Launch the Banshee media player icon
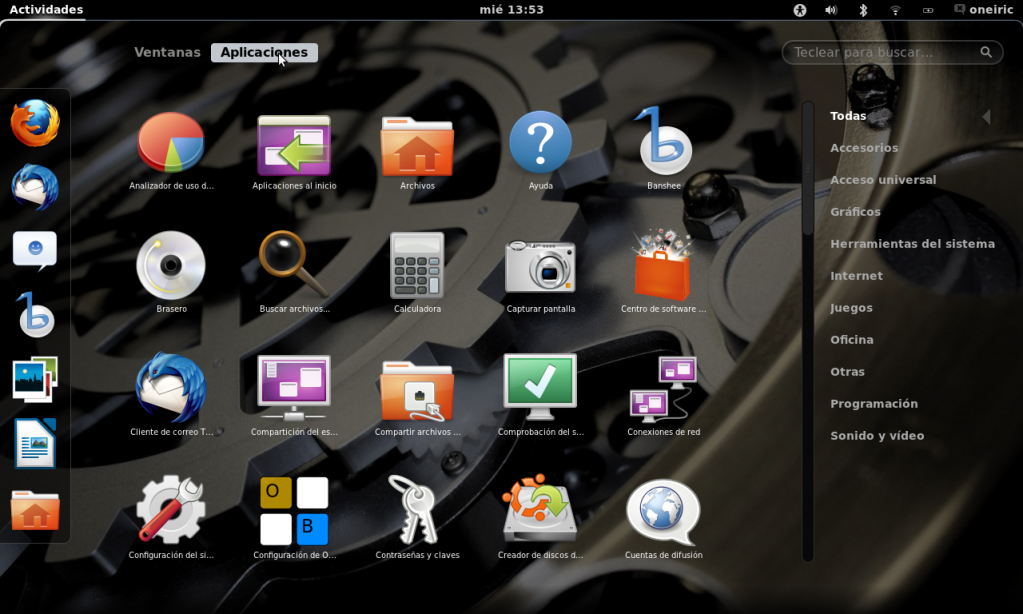The image size is (1023, 614). [663, 141]
